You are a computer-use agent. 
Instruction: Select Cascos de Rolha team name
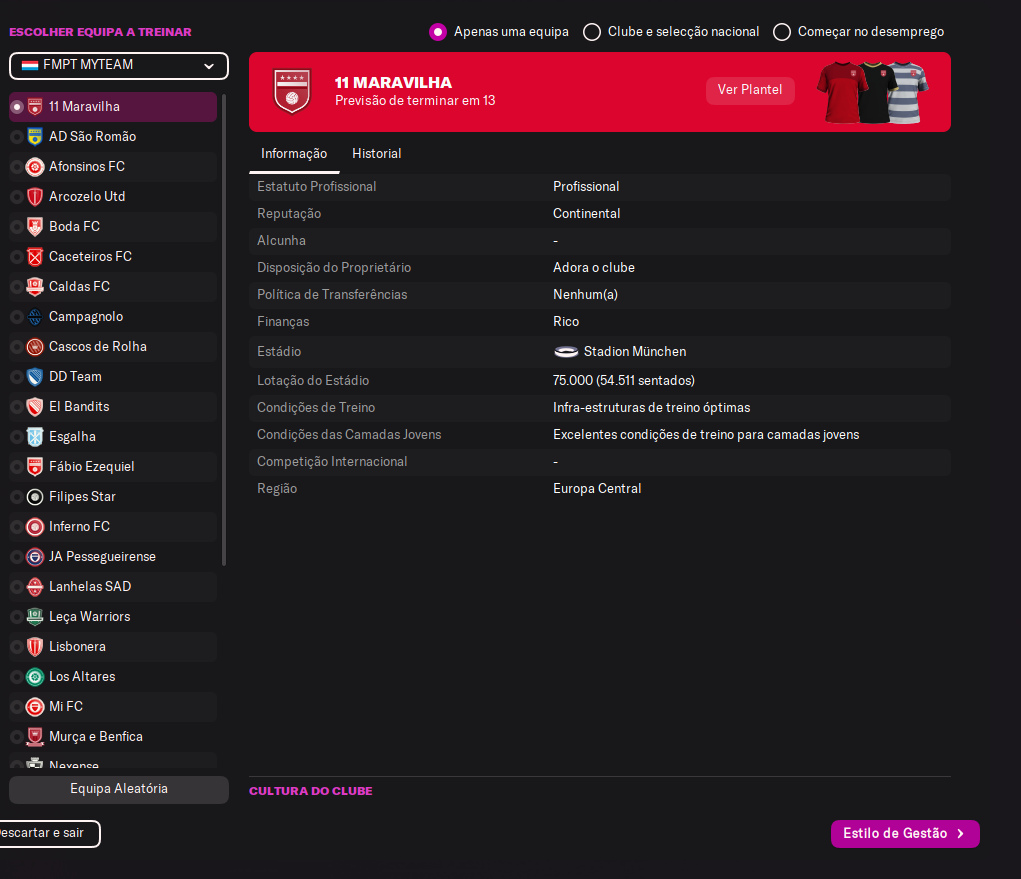pos(98,346)
